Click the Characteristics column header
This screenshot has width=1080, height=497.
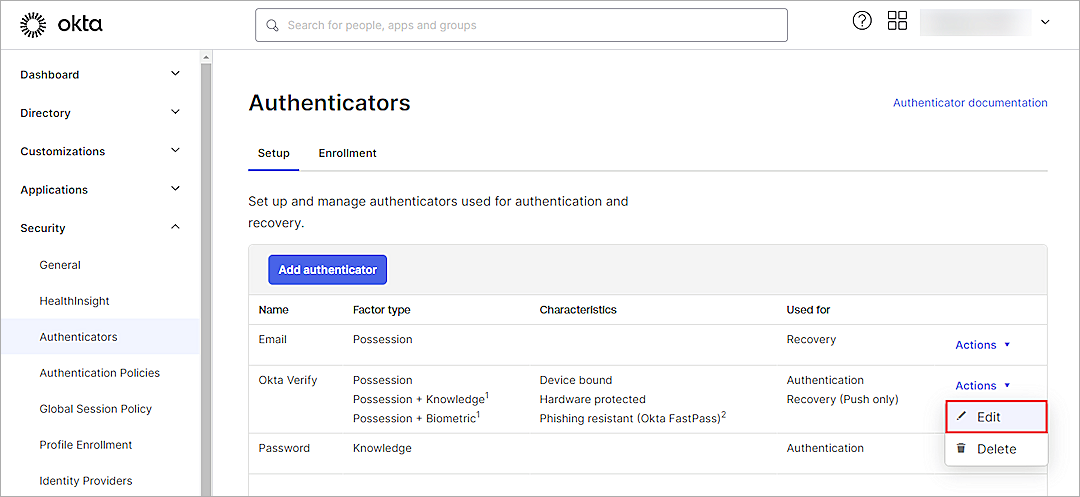pos(578,310)
